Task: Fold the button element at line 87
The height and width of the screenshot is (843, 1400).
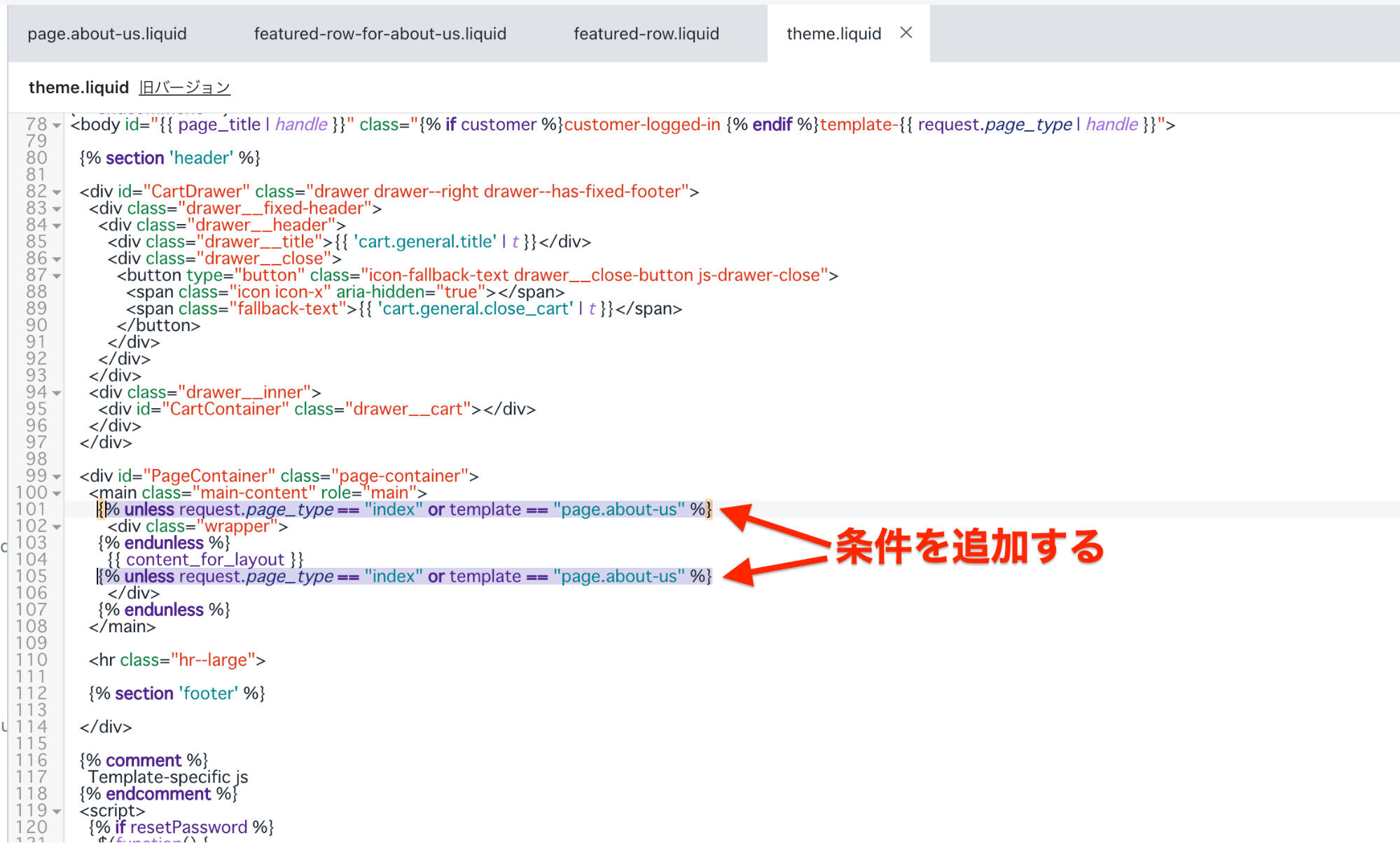Action: coord(57,277)
